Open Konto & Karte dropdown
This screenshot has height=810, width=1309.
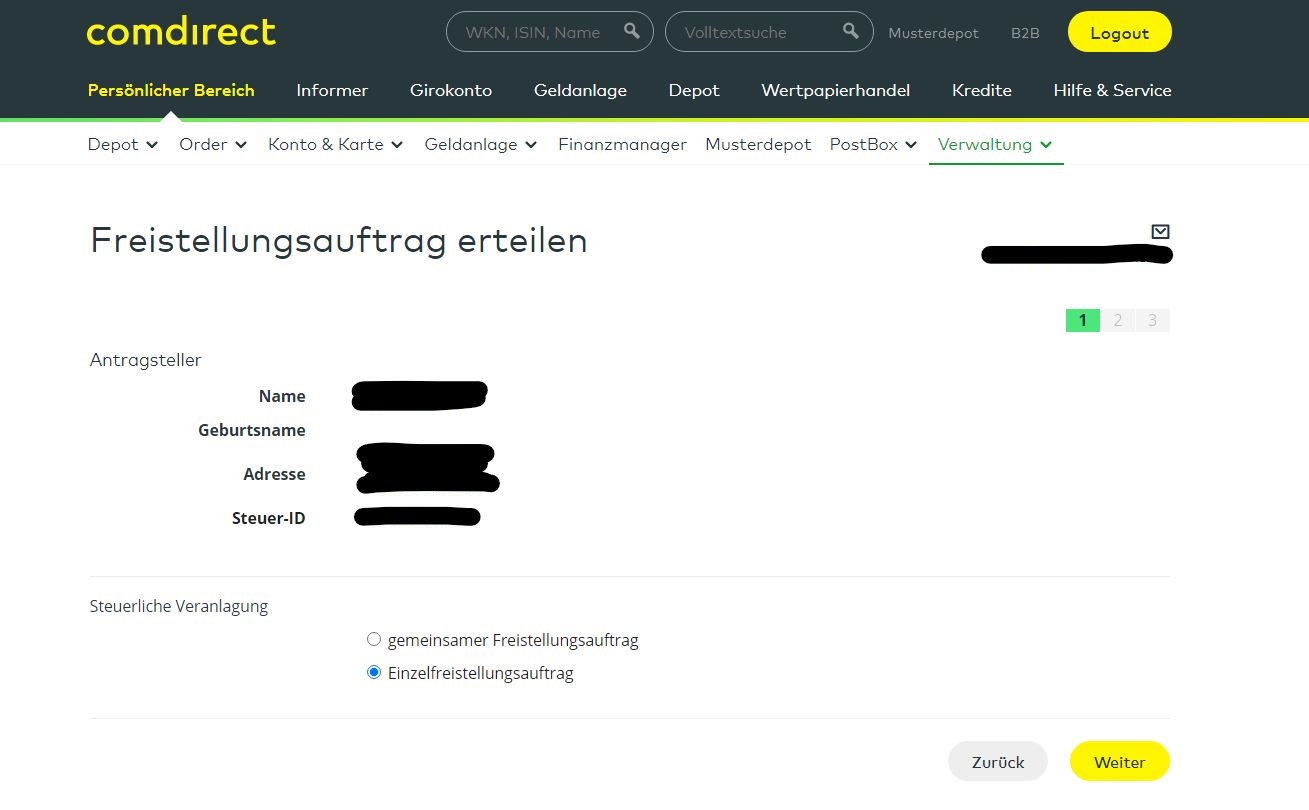pyautogui.click(x=335, y=145)
